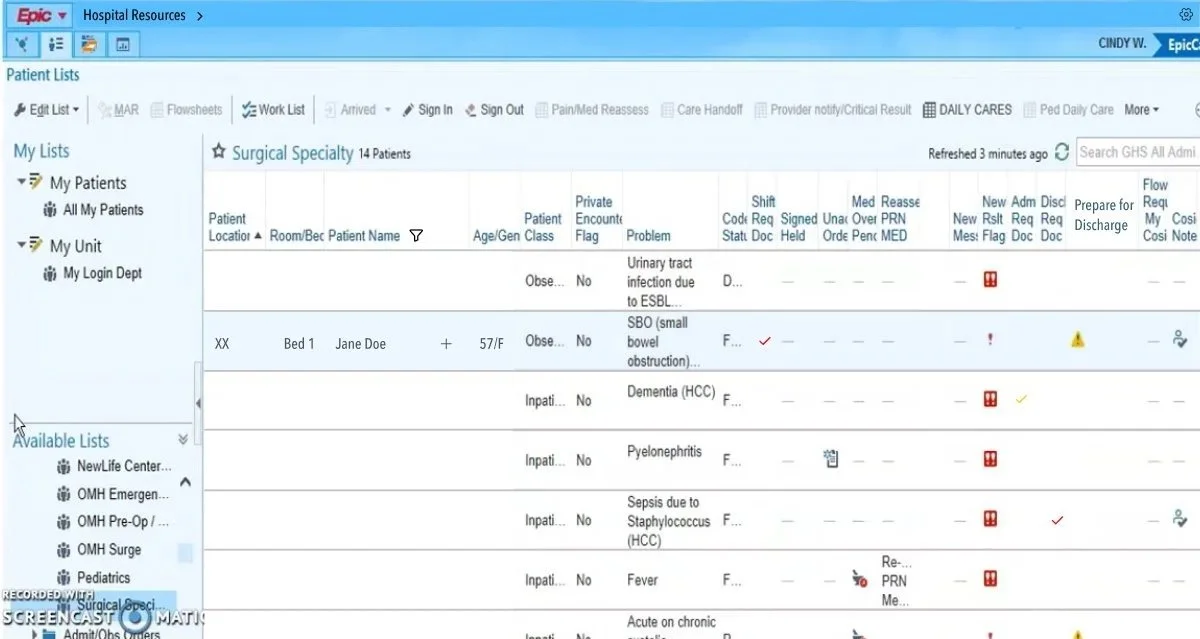Click the result flag in Sepsis row
This screenshot has height=639, width=1200.
coord(990,519)
